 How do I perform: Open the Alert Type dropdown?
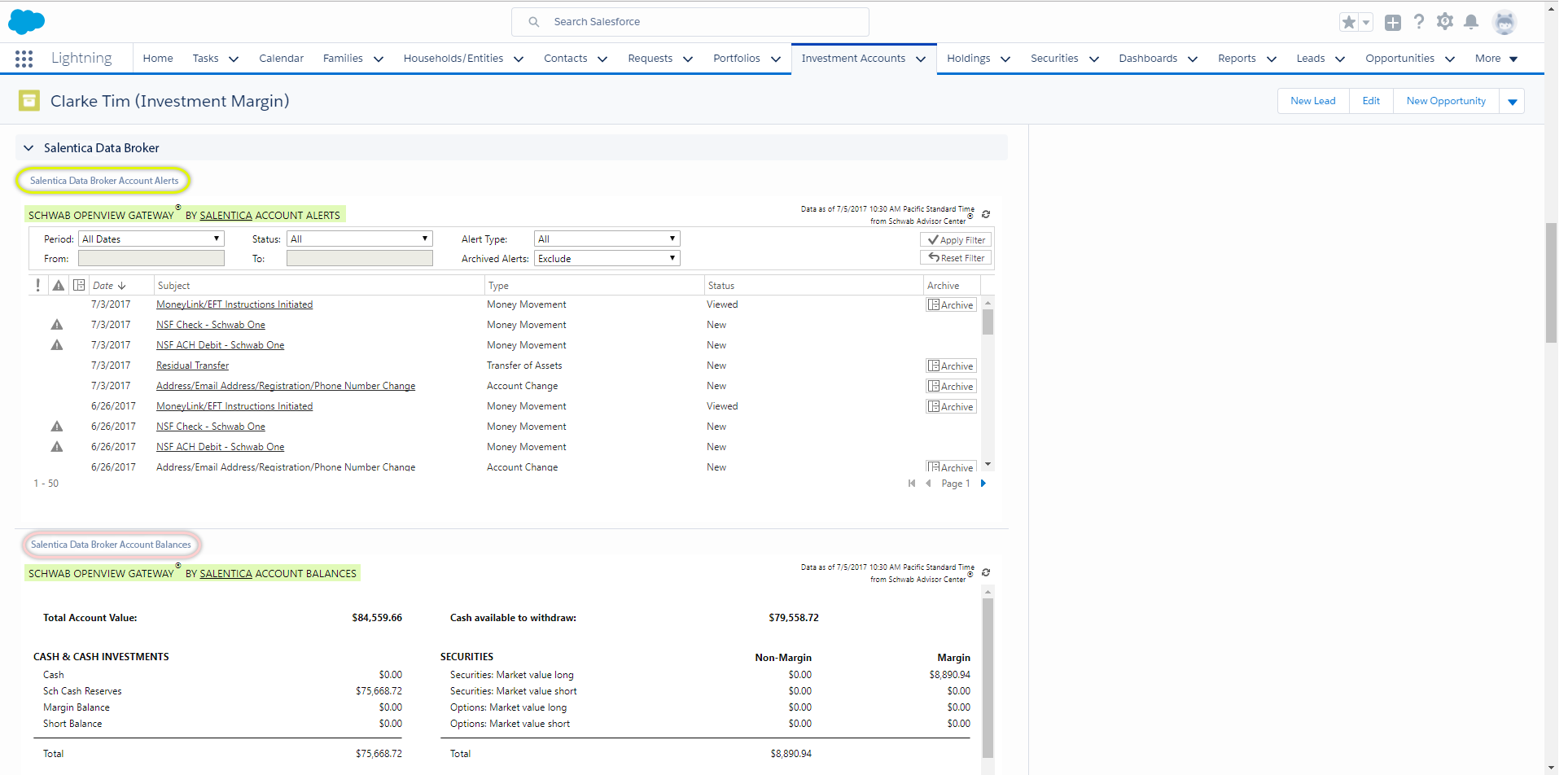[607, 239]
